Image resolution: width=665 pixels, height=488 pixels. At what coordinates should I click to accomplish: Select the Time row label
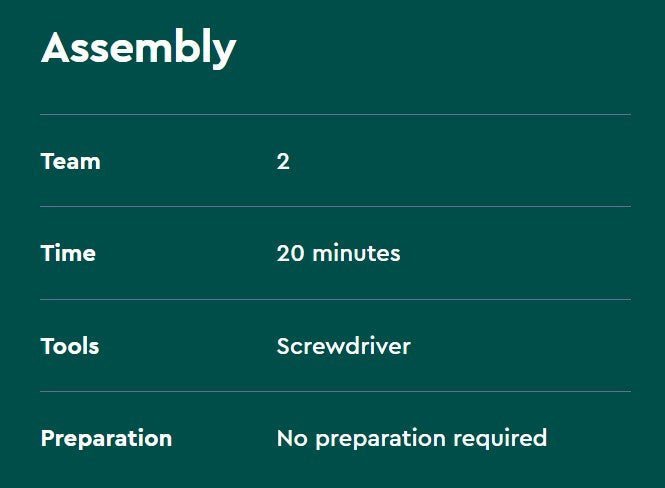click(68, 253)
